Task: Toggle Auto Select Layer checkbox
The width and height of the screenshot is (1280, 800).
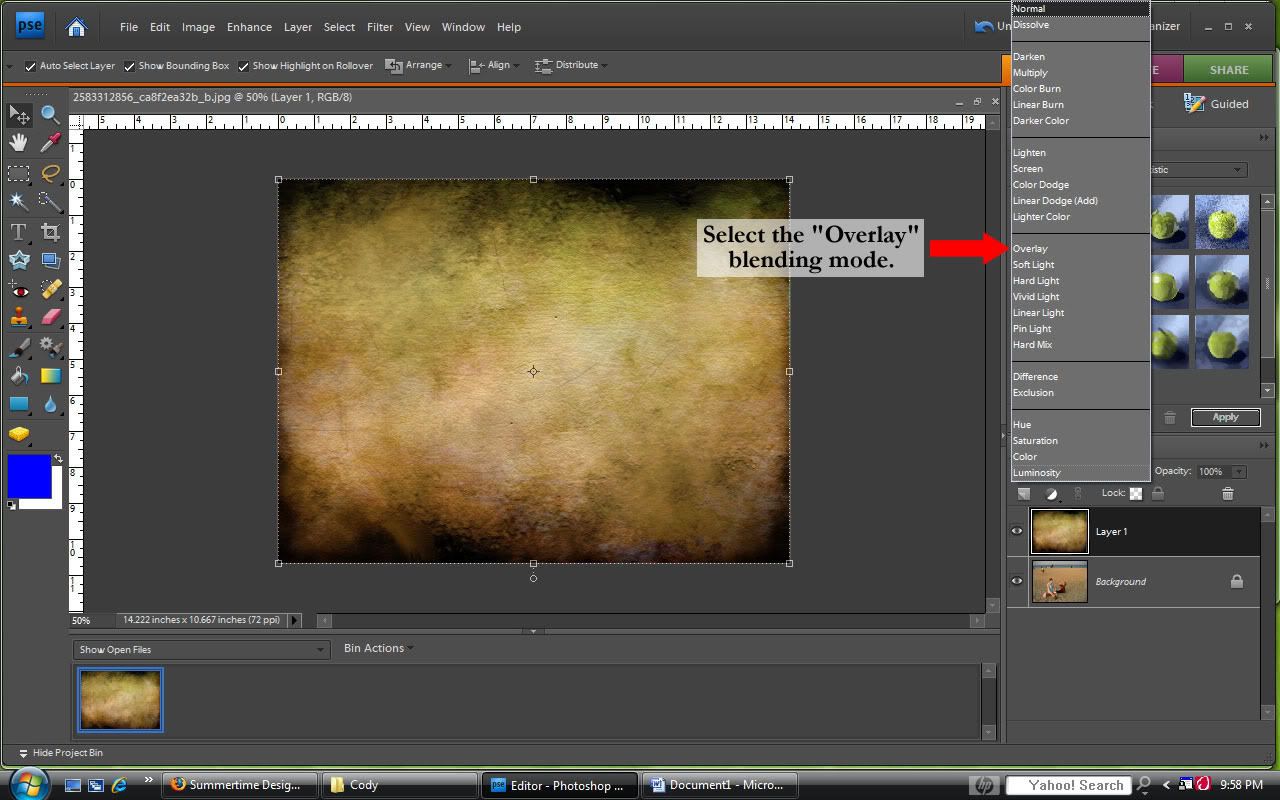Action: (x=30, y=66)
